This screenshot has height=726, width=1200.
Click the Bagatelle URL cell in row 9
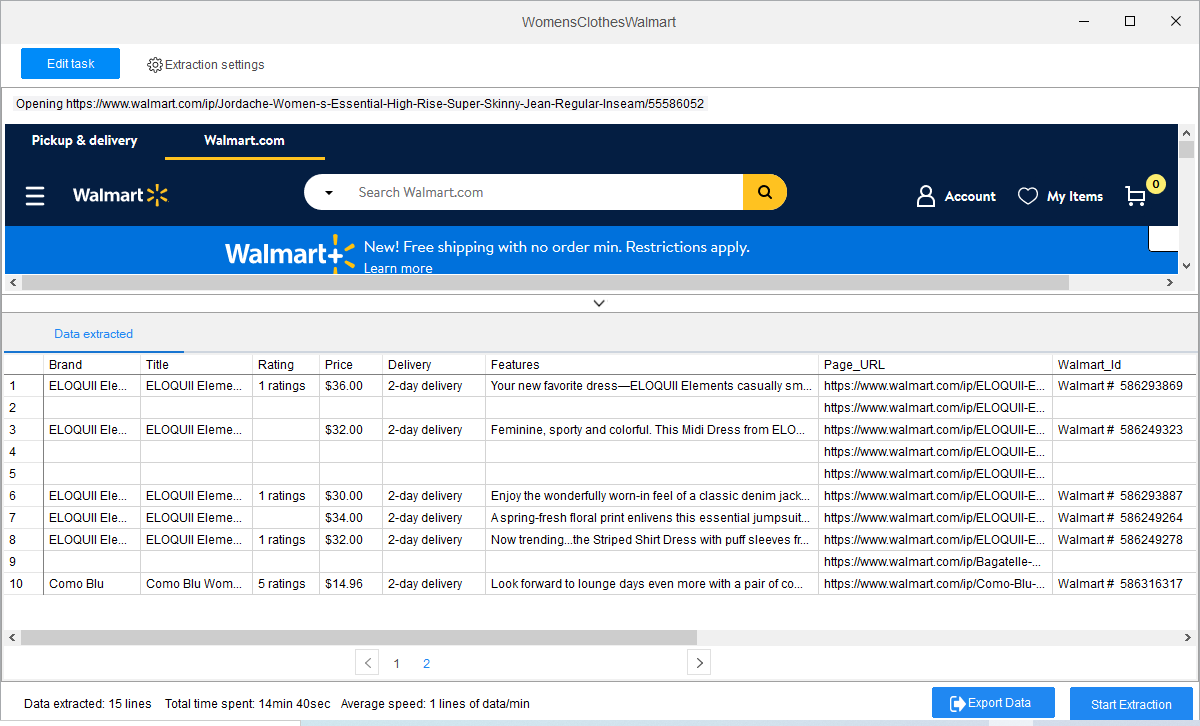pyautogui.click(x=935, y=562)
